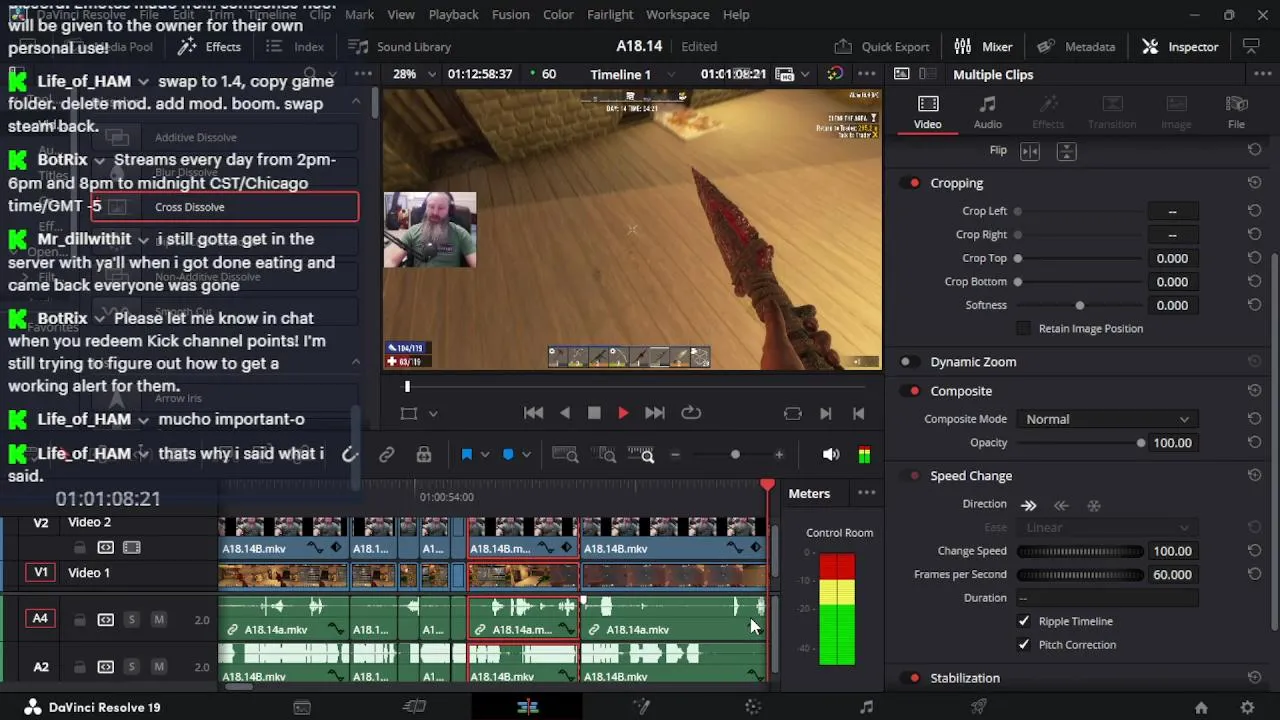The width and height of the screenshot is (1280, 720).
Task: Open the flag color dropdown arrow
Action: pyautogui.click(x=485, y=455)
